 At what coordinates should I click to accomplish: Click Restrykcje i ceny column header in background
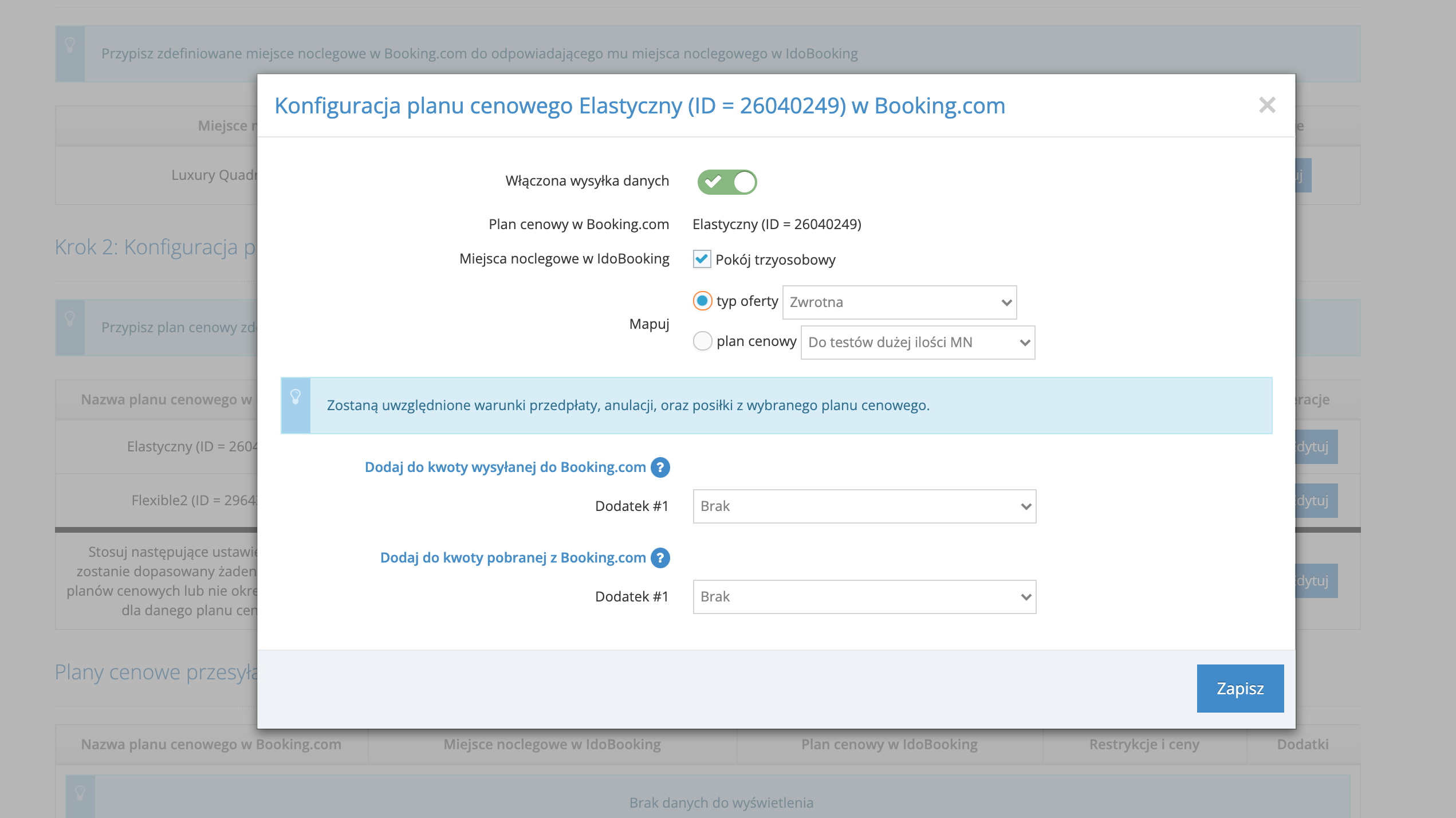pyautogui.click(x=1144, y=744)
